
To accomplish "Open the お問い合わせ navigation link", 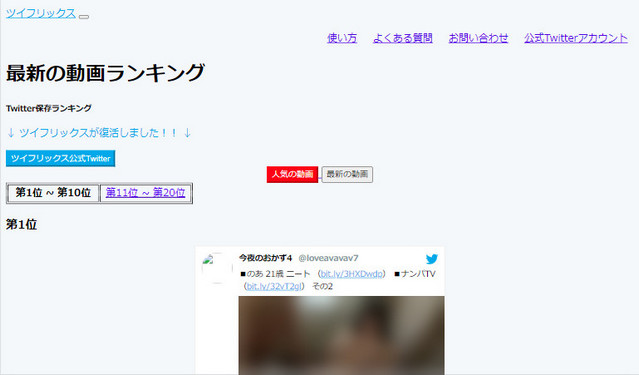I will click(x=478, y=38).
